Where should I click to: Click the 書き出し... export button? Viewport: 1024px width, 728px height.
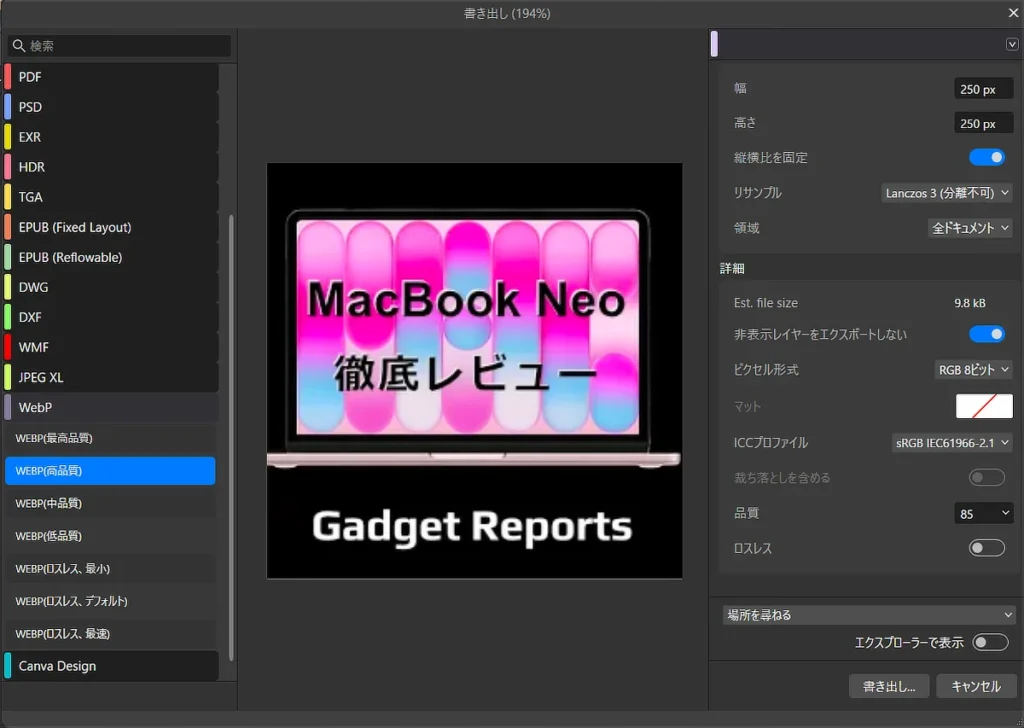tap(889, 686)
